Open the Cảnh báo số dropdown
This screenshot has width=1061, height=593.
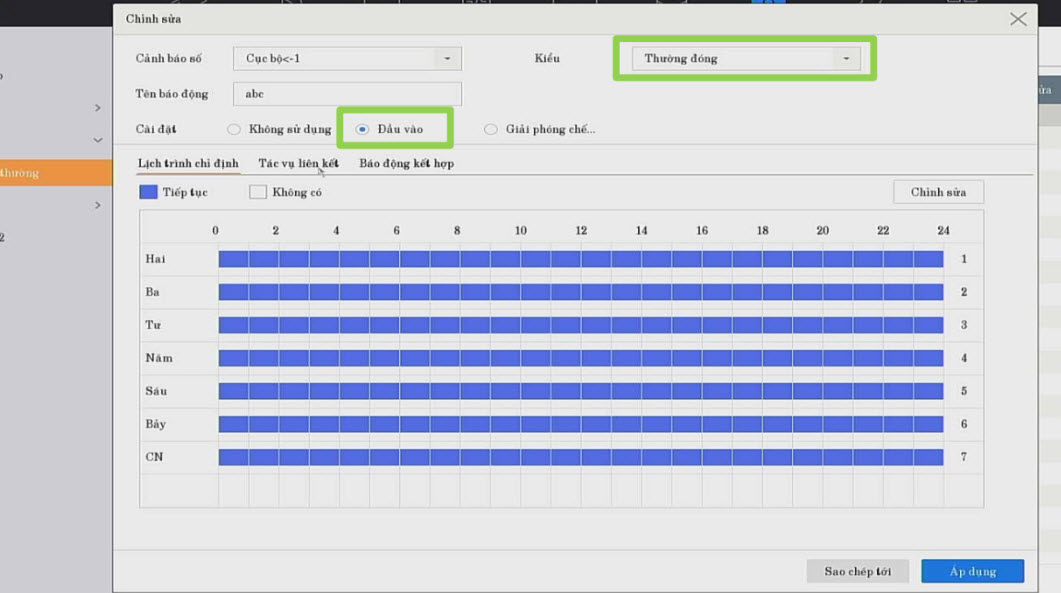click(347, 59)
